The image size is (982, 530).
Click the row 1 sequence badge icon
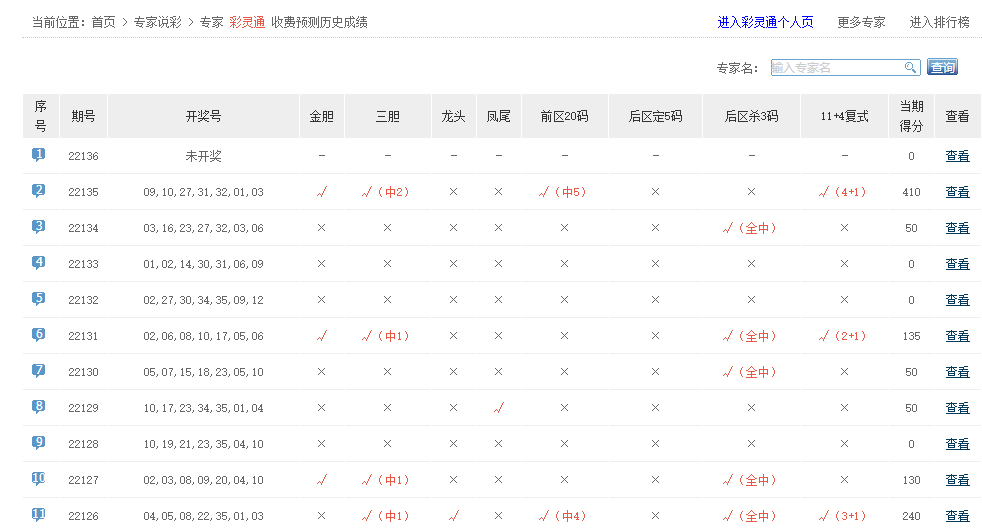[39, 155]
